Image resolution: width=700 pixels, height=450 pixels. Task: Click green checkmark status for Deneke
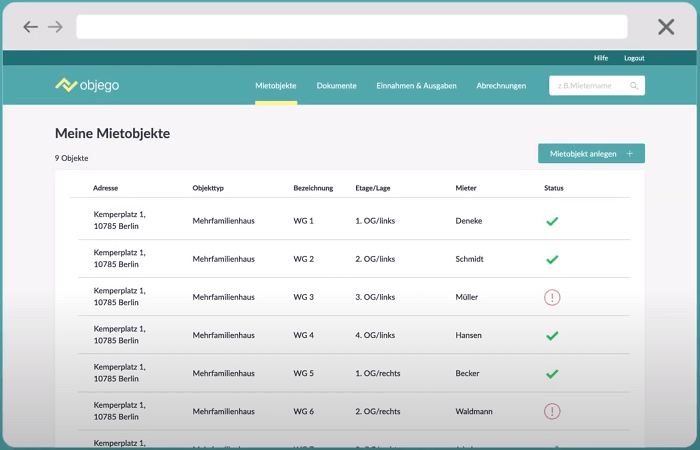point(552,221)
